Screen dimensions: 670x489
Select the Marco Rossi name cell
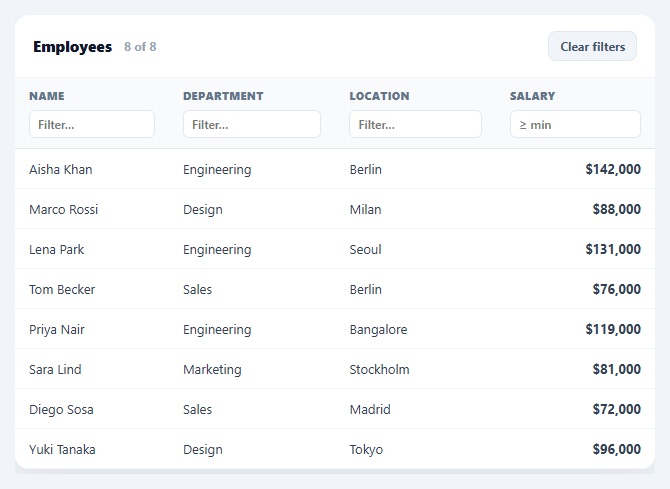64,209
